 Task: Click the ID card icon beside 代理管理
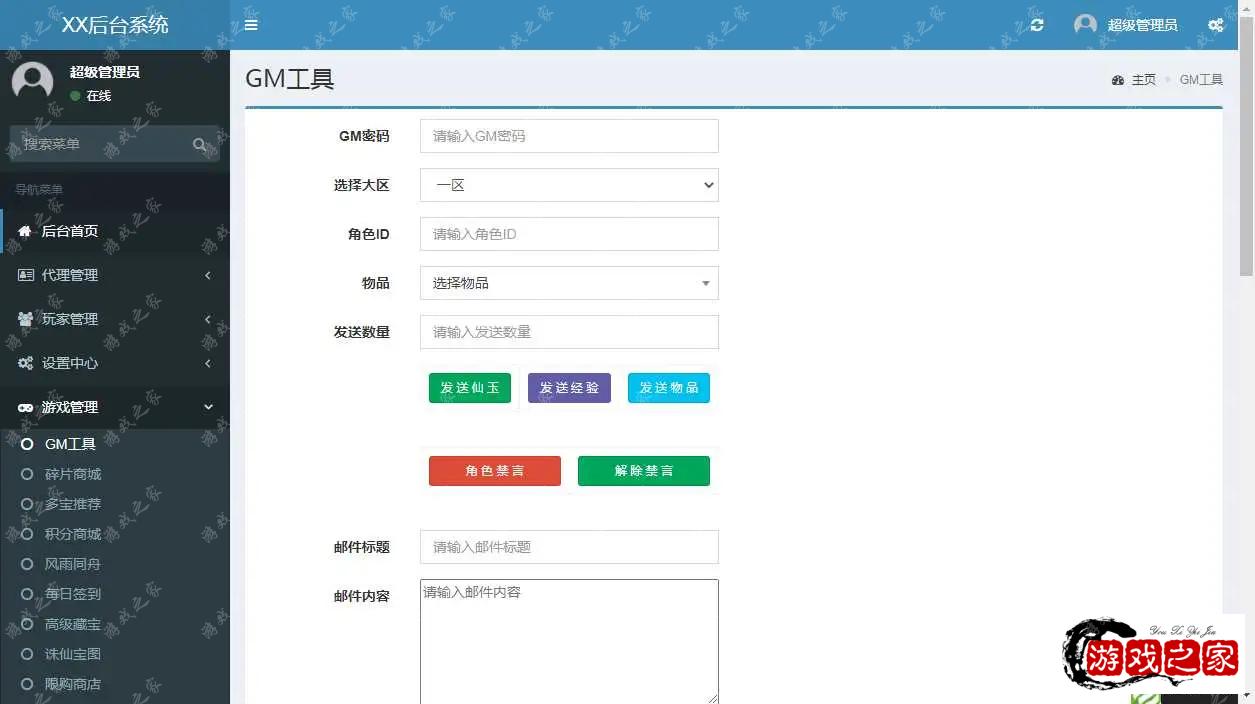pyautogui.click(x=25, y=275)
